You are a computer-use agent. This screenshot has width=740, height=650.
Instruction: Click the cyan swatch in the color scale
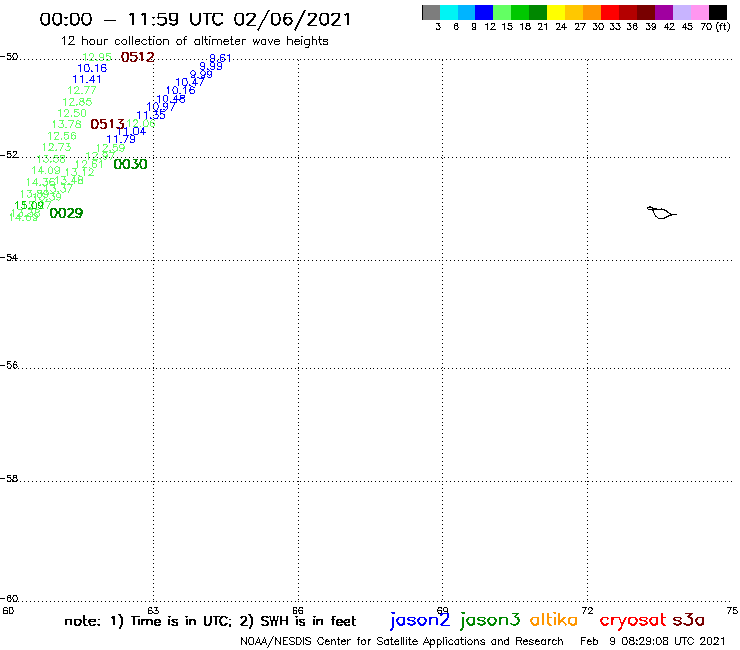[x=449, y=12]
